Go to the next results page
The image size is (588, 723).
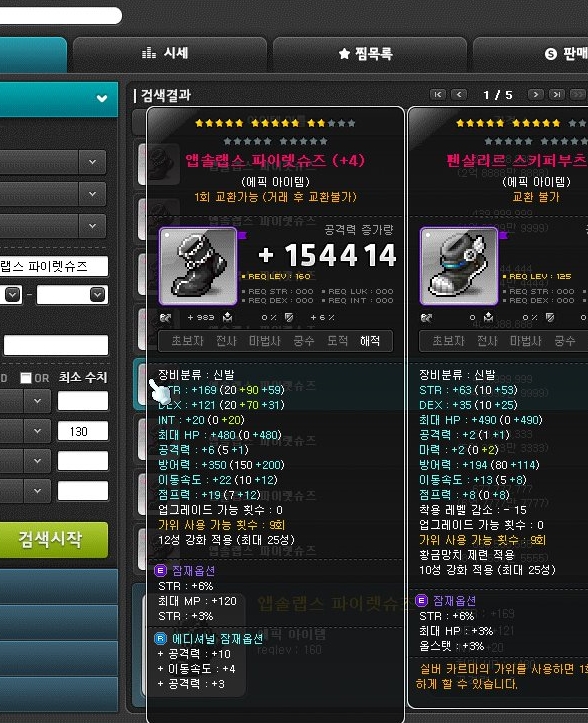tap(535, 95)
